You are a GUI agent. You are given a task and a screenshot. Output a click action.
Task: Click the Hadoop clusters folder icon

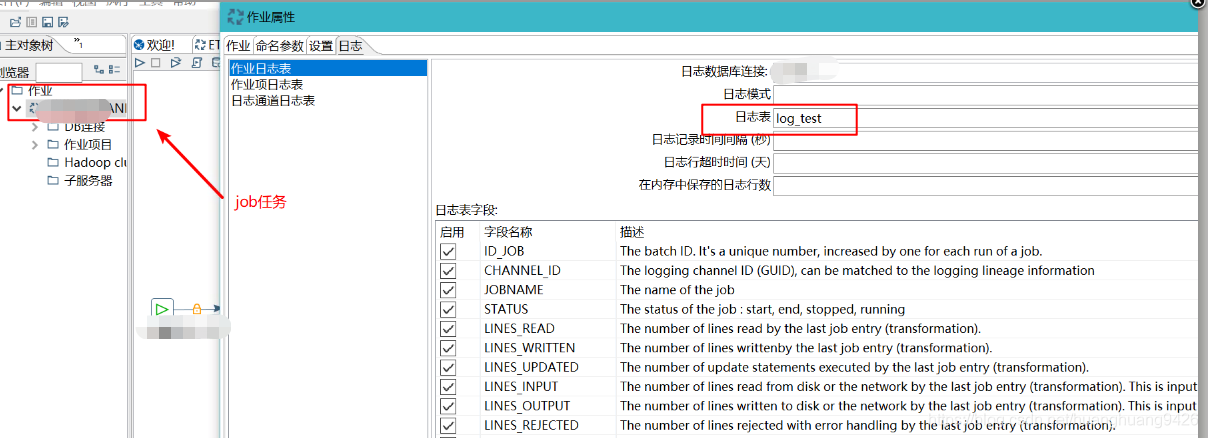(53, 162)
